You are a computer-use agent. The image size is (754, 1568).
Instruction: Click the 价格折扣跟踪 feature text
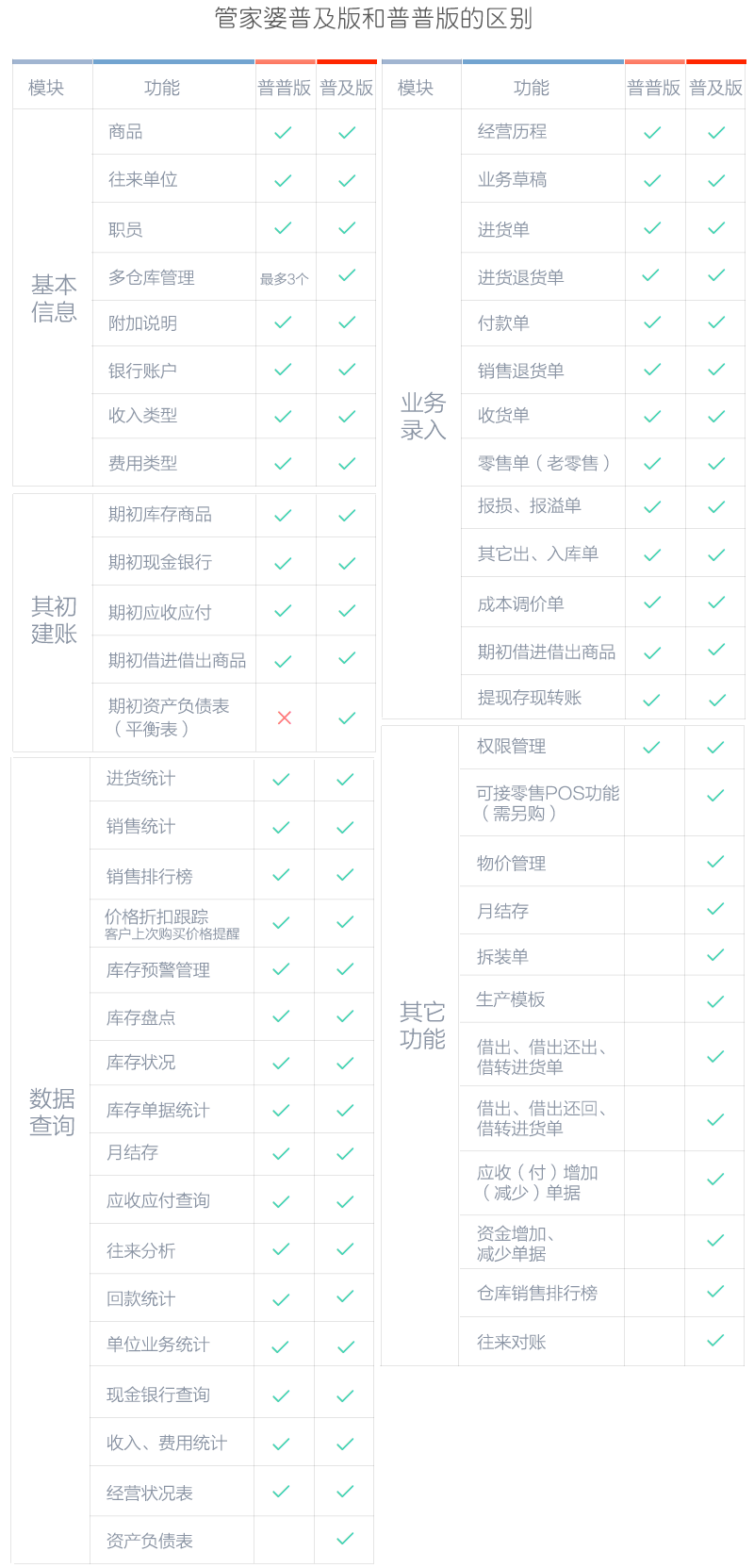click(156, 916)
